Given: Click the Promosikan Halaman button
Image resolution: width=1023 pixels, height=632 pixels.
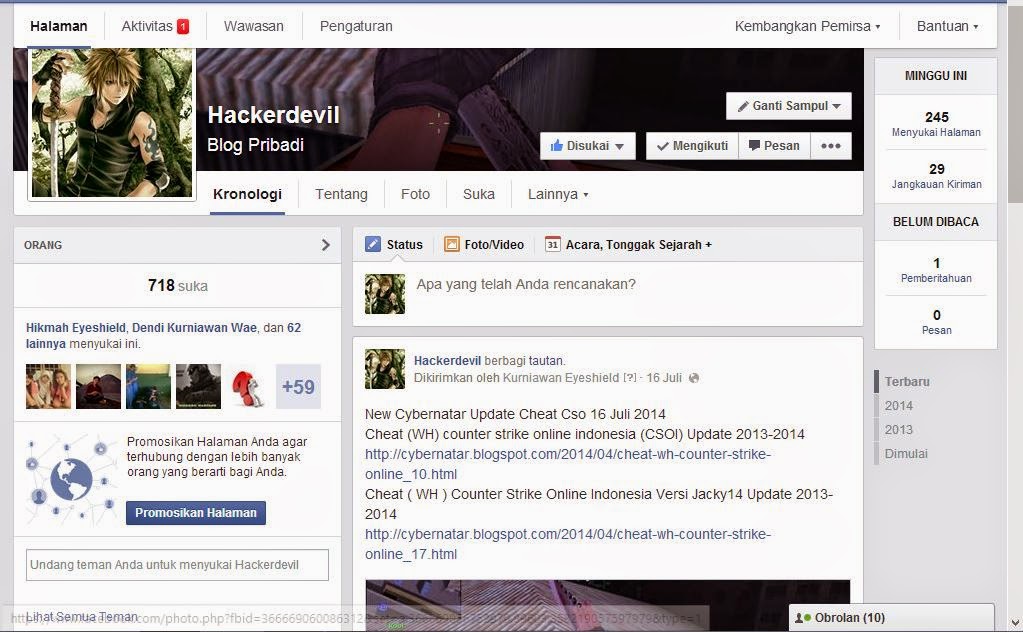Looking at the screenshot, I should click(196, 513).
